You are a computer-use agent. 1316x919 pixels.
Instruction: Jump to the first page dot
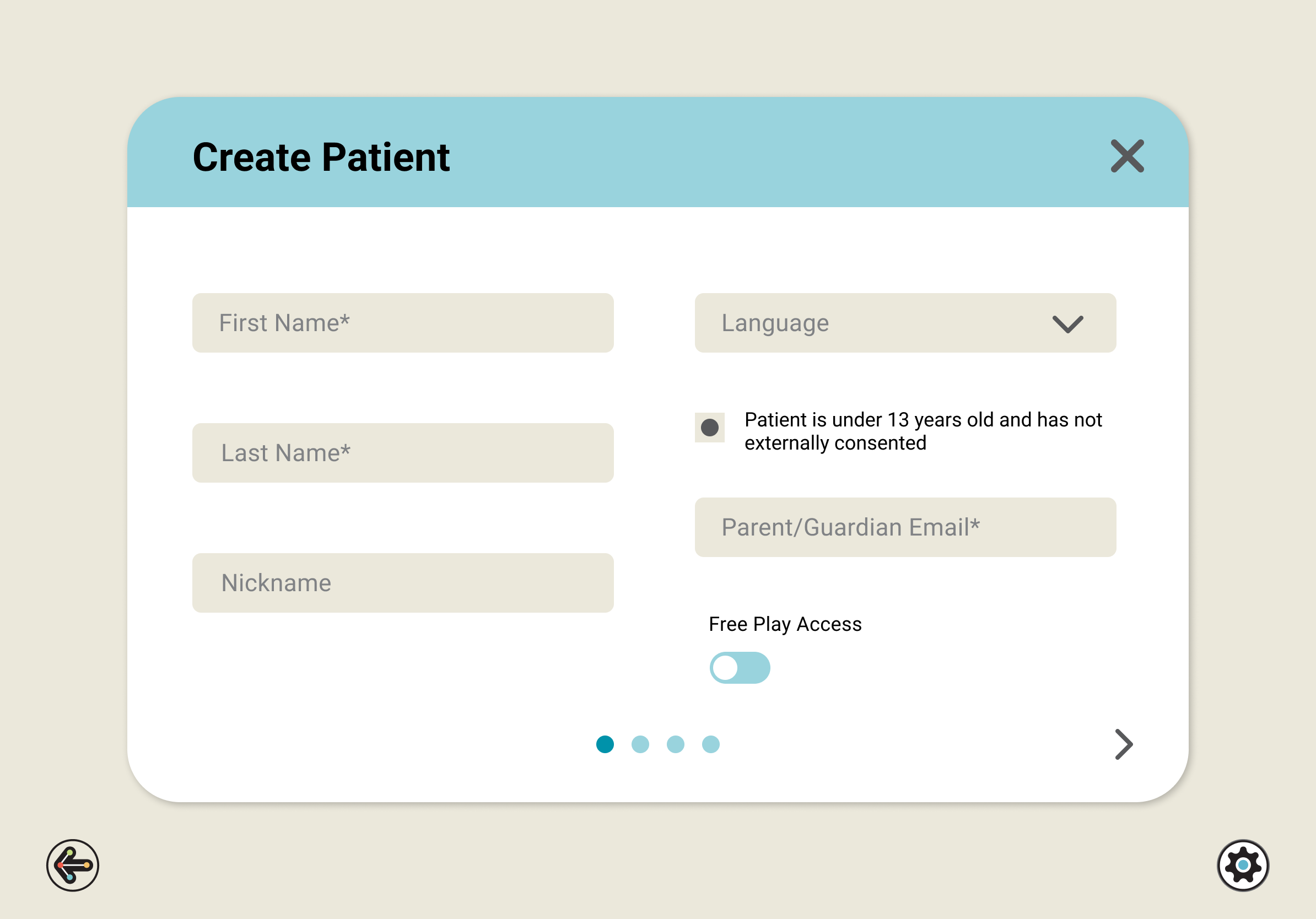click(605, 744)
